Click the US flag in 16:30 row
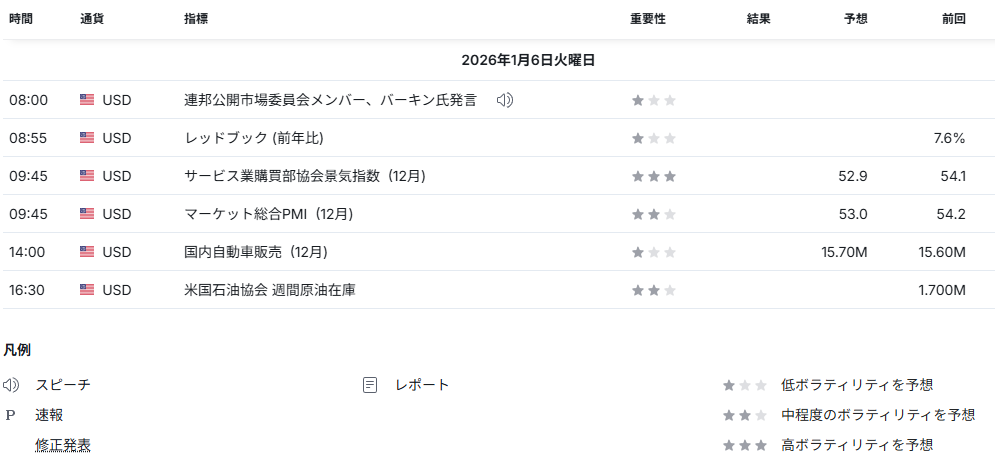 87,290
